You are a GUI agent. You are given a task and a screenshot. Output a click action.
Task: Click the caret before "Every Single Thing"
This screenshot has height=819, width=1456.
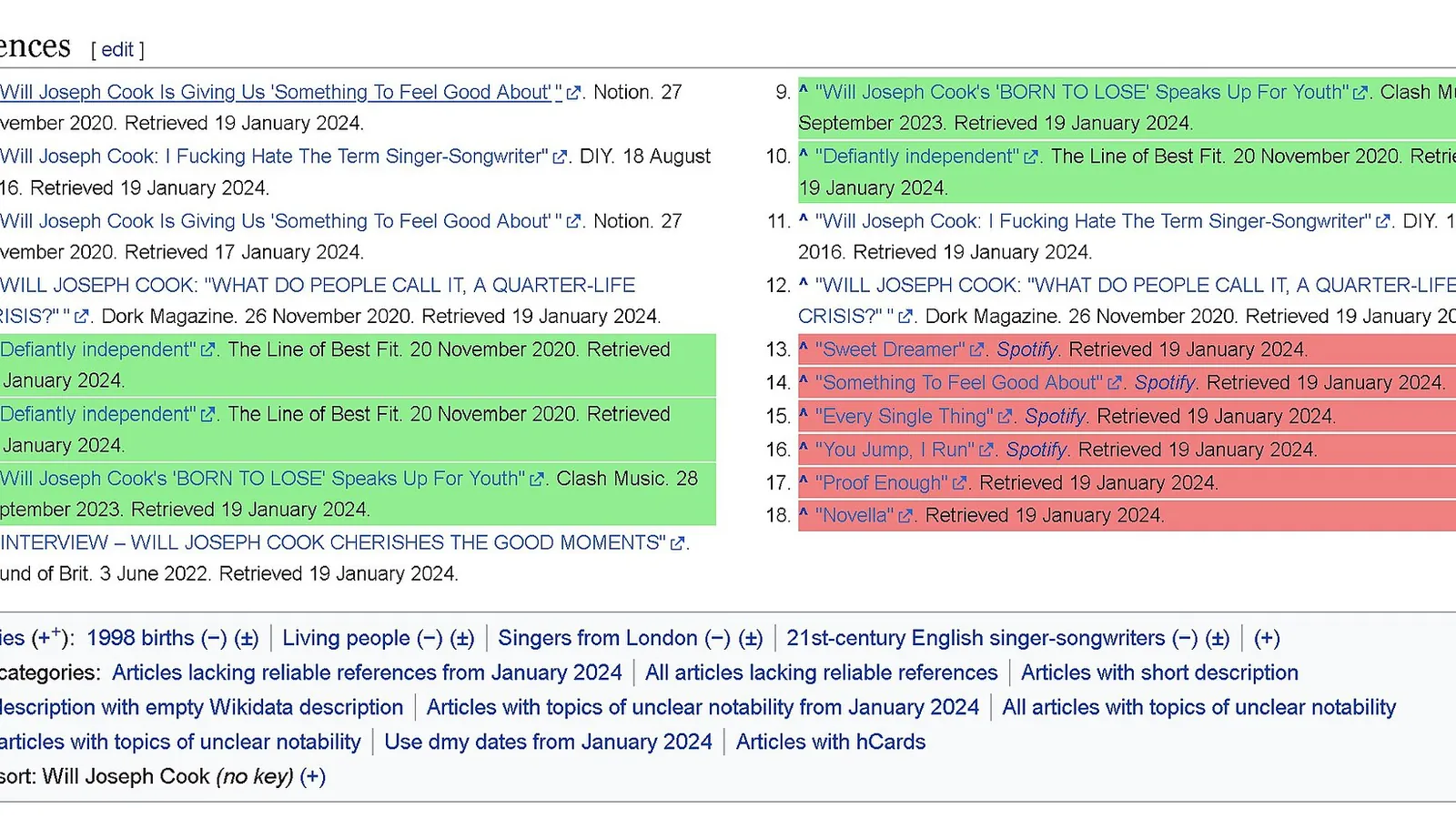point(804,414)
